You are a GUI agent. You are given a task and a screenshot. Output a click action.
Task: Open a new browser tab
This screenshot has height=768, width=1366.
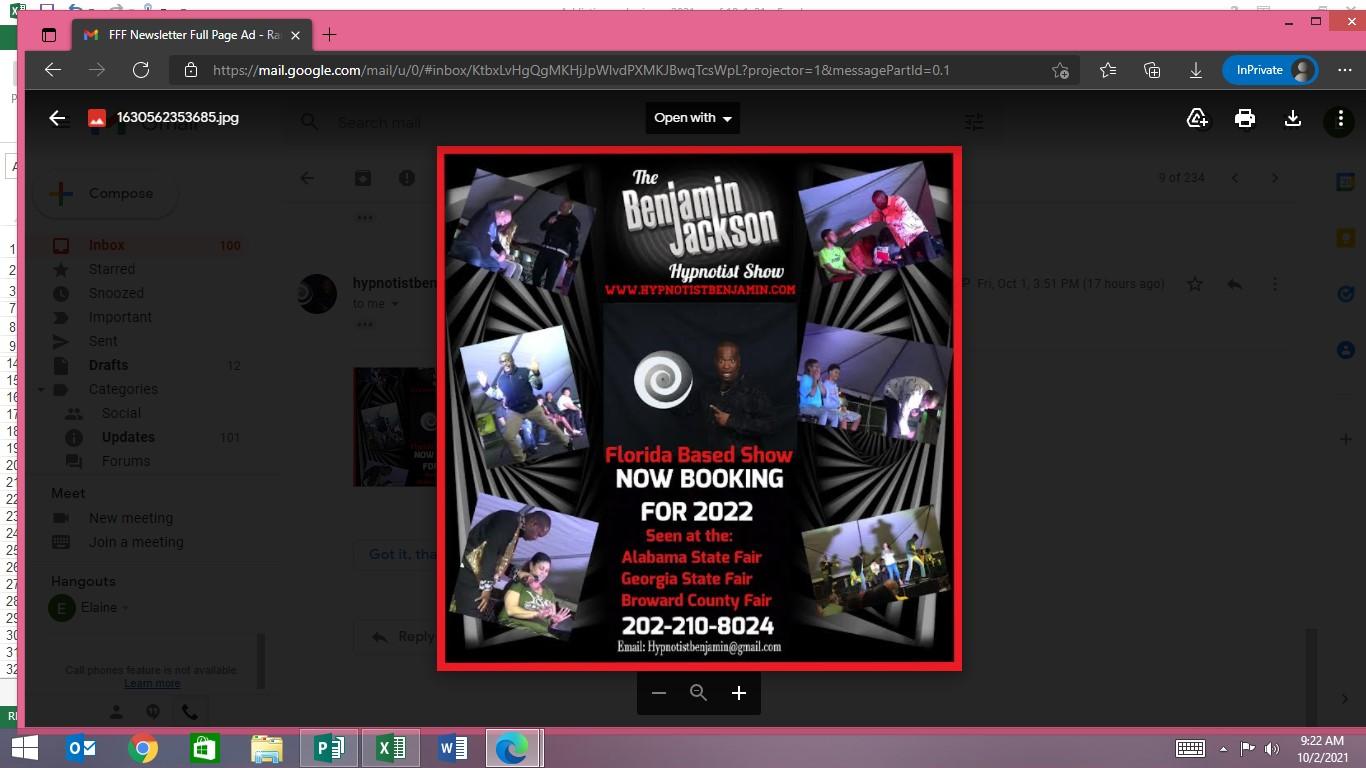[x=329, y=35]
